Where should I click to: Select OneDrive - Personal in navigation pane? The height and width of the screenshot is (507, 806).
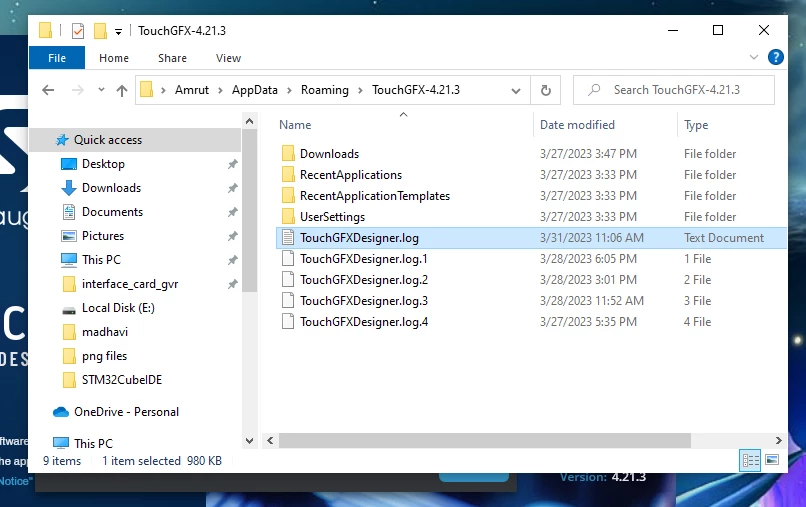(x=126, y=412)
